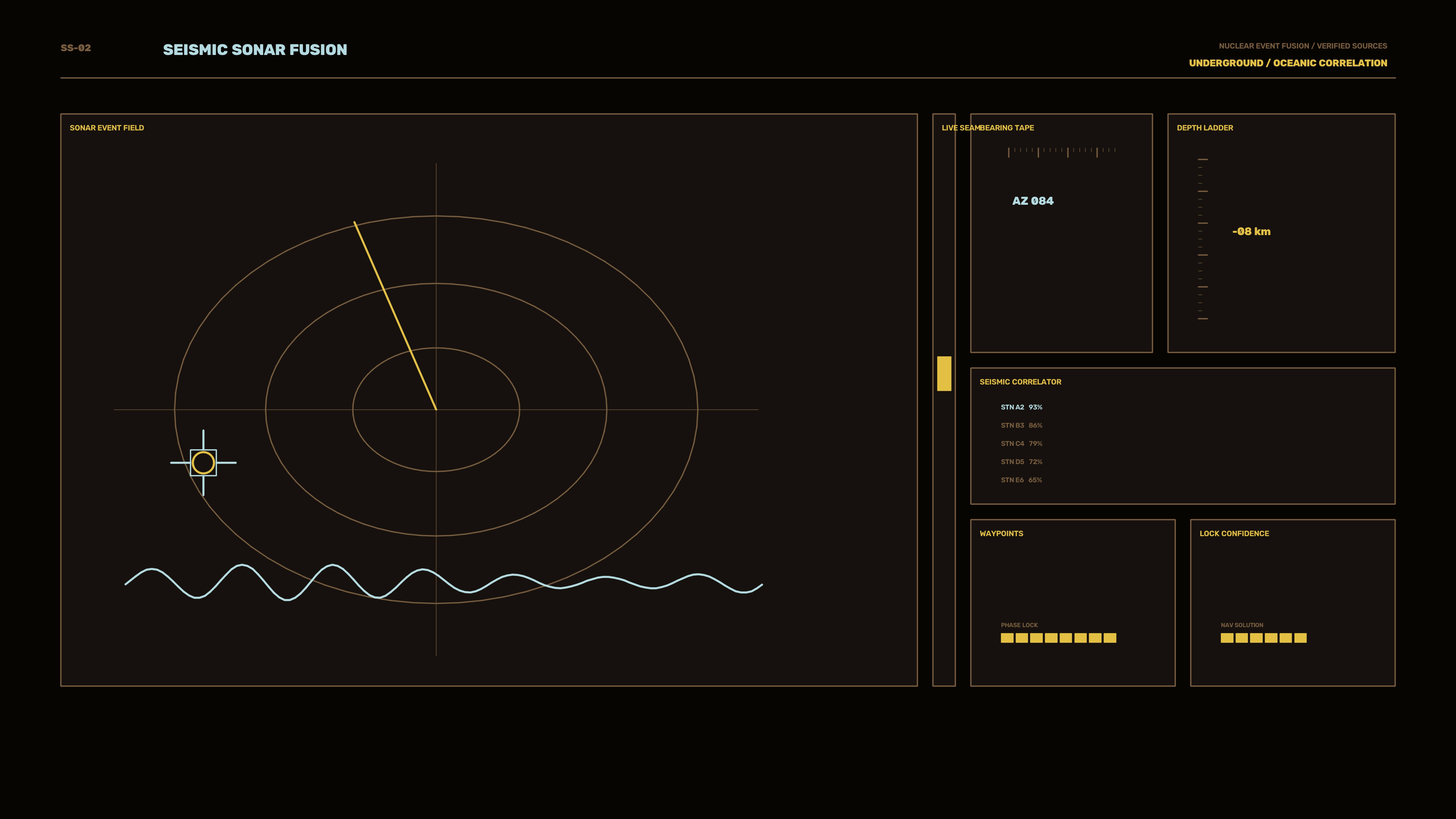Click the Depth Ladder panel title
Image resolution: width=1456 pixels, height=819 pixels.
(x=1205, y=128)
